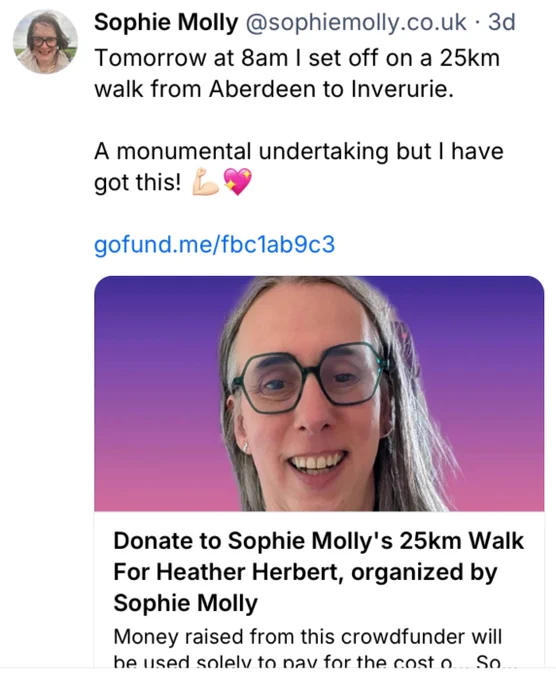Click the dot separator before the timestamp
This screenshot has width=556, height=680.
point(478,23)
